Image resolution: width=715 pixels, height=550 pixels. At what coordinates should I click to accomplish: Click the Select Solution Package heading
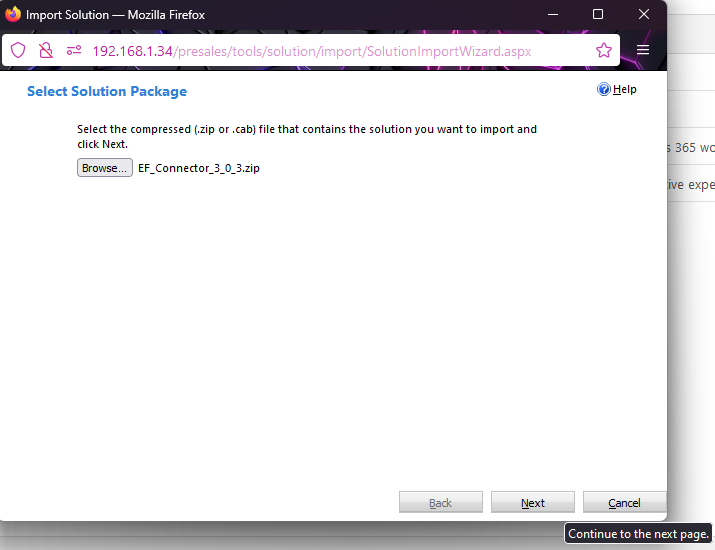107,92
